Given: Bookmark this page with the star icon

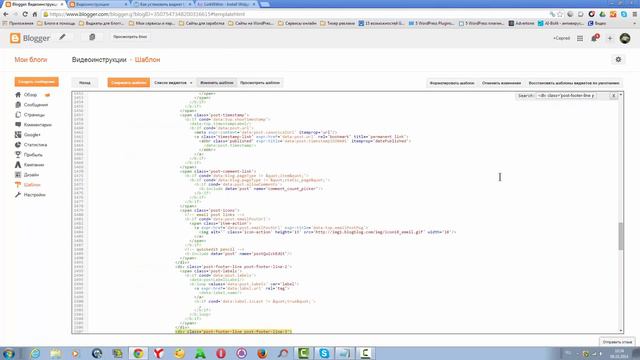Looking at the screenshot, I should 560,14.
